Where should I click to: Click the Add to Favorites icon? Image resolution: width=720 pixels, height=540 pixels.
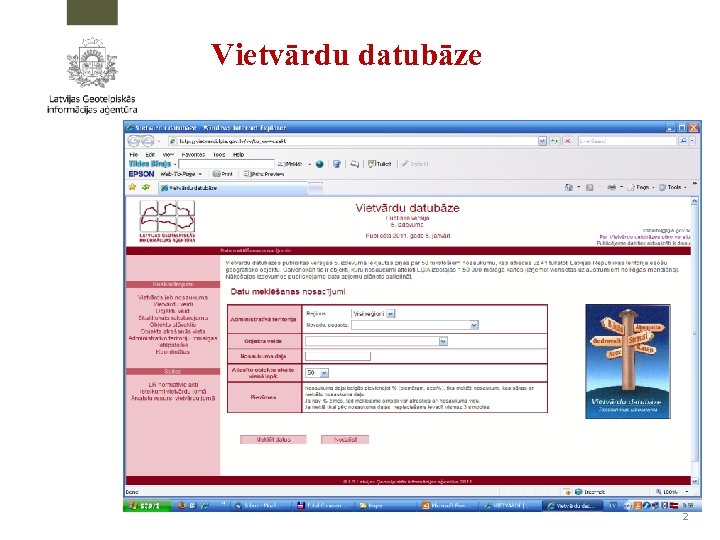point(146,187)
